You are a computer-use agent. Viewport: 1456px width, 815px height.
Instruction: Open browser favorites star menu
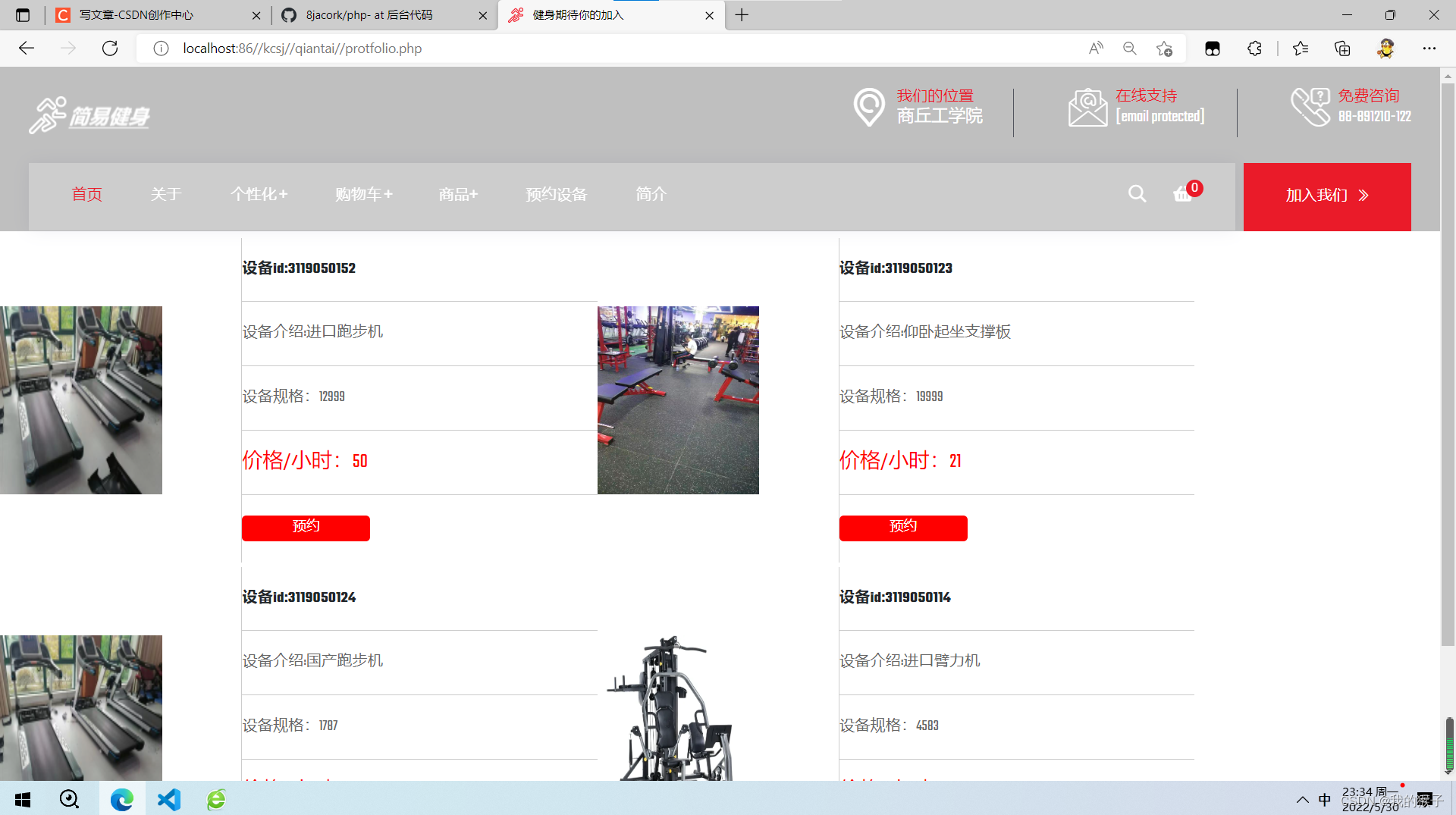click(x=1300, y=48)
